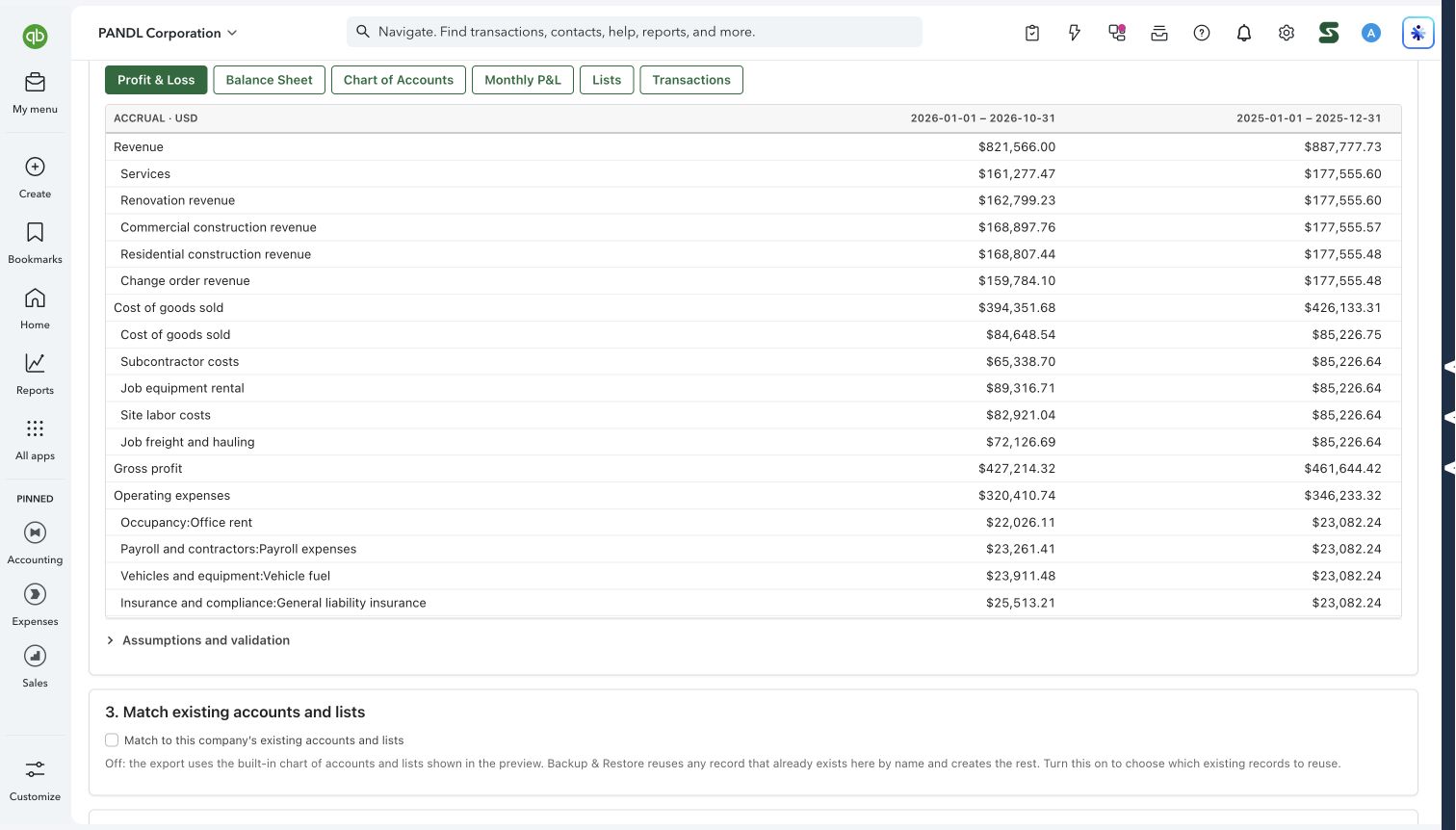Open the user profile avatar A
Screen dimensions: 1456x830
click(x=1371, y=33)
